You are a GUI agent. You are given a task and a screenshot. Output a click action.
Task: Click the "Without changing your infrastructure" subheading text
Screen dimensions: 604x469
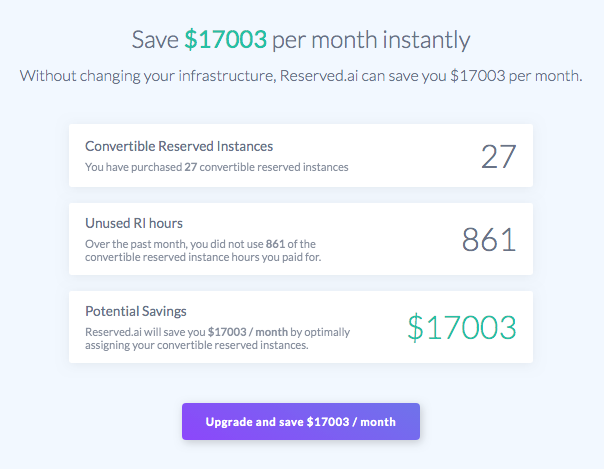pyautogui.click(x=145, y=76)
